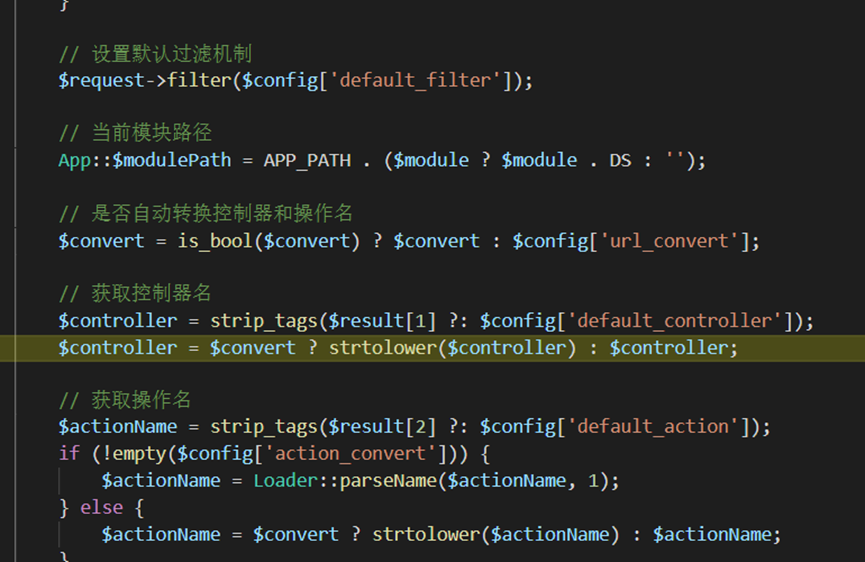This screenshot has height=562, width=865.
Task: Click the Loader class name
Action: pyautogui.click(x=286, y=481)
